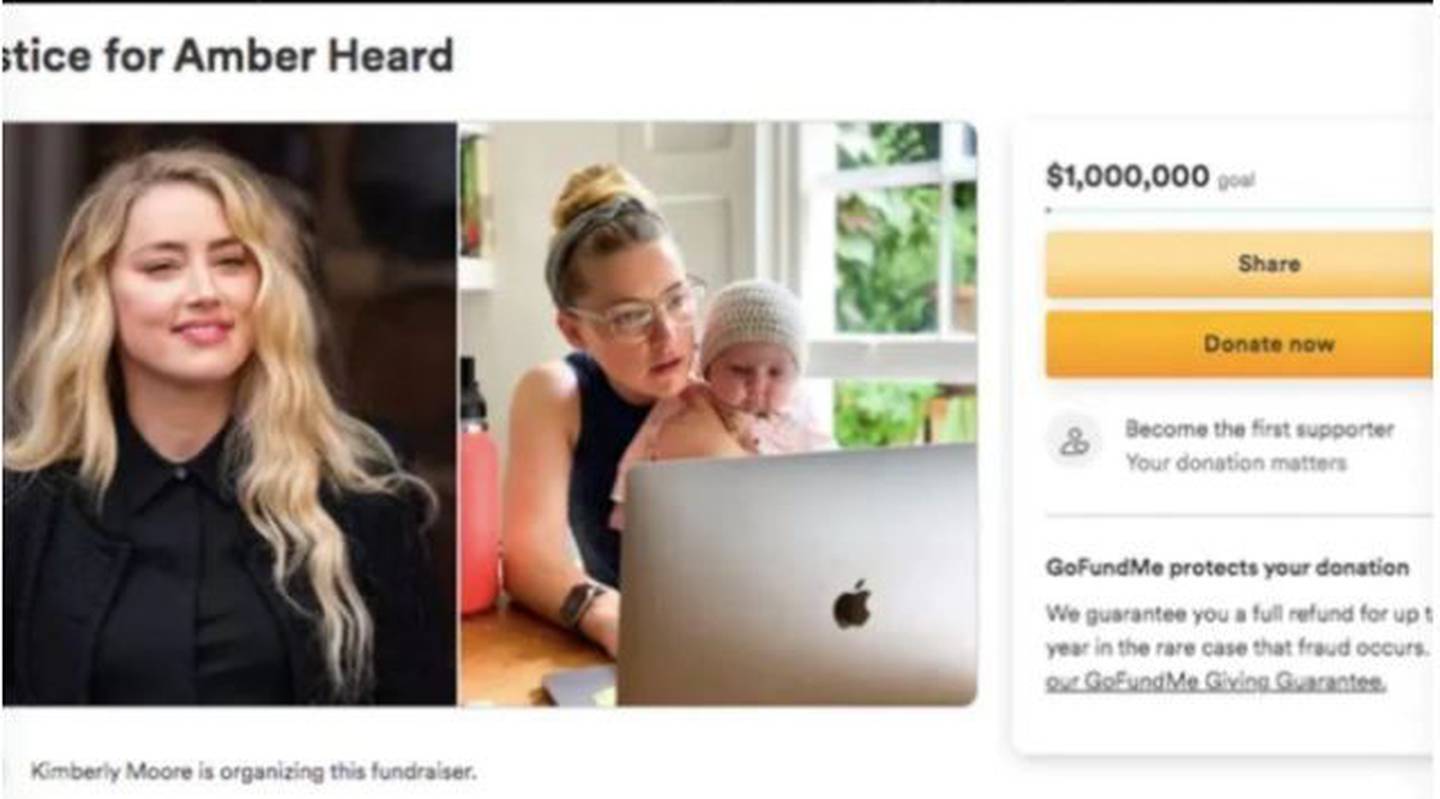Screen dimensions: 1440x799
Task: Open the left photo of woman in black jacket
Action: click(230, 414)
